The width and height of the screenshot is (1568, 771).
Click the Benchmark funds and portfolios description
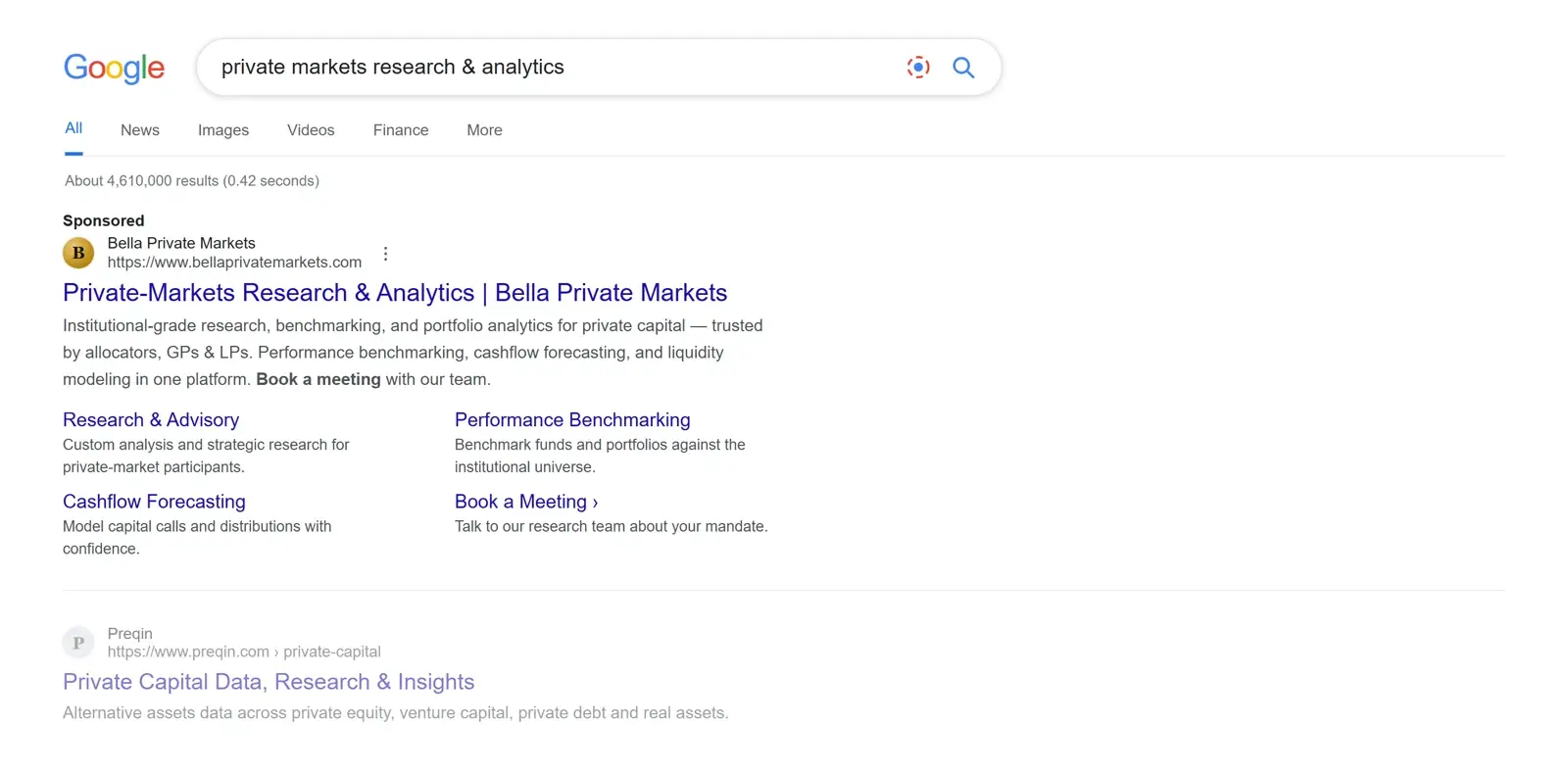point(600,456)
